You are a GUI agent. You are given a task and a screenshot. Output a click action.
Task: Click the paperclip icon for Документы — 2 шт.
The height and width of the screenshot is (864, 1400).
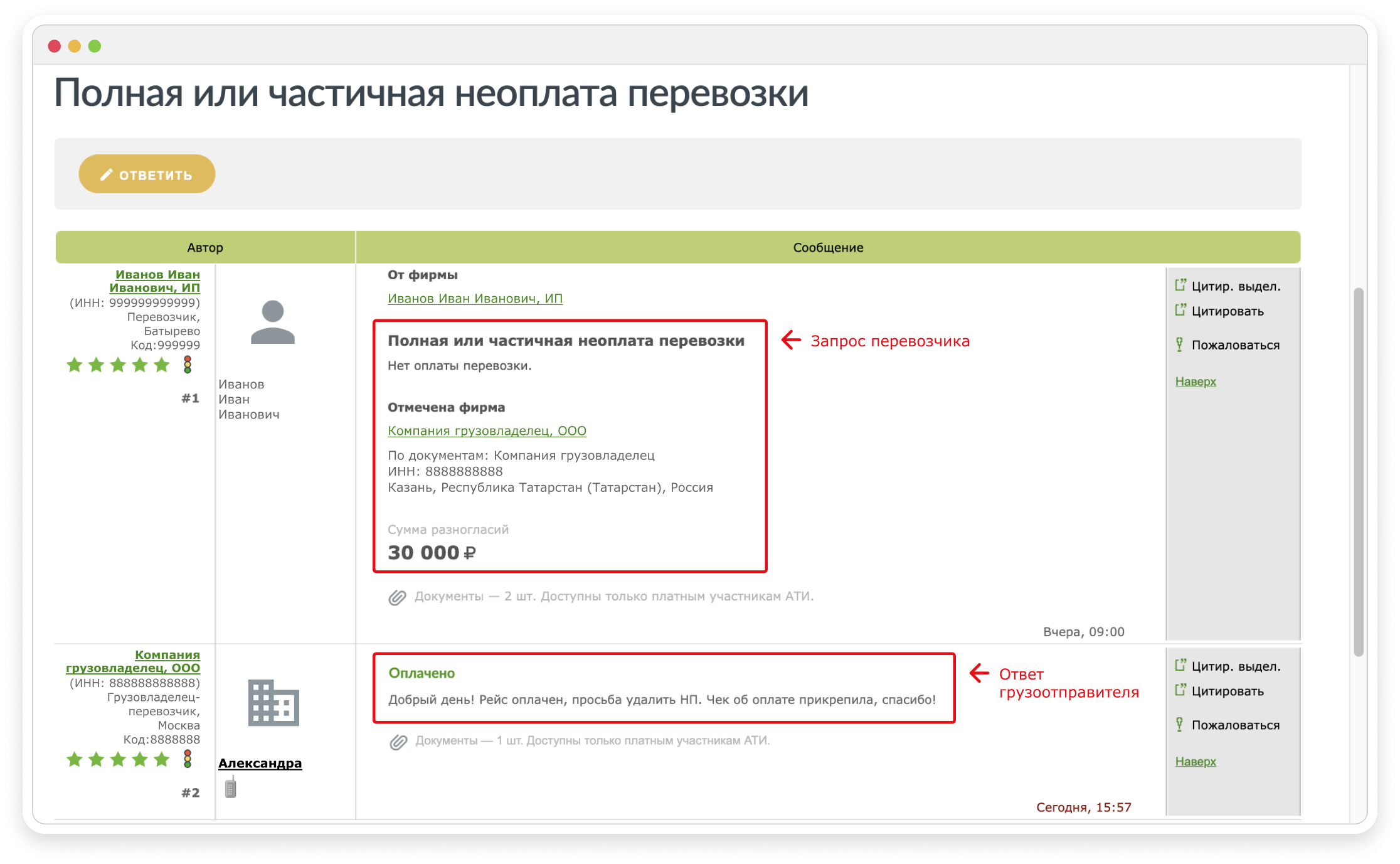click(x=397, y=597)
